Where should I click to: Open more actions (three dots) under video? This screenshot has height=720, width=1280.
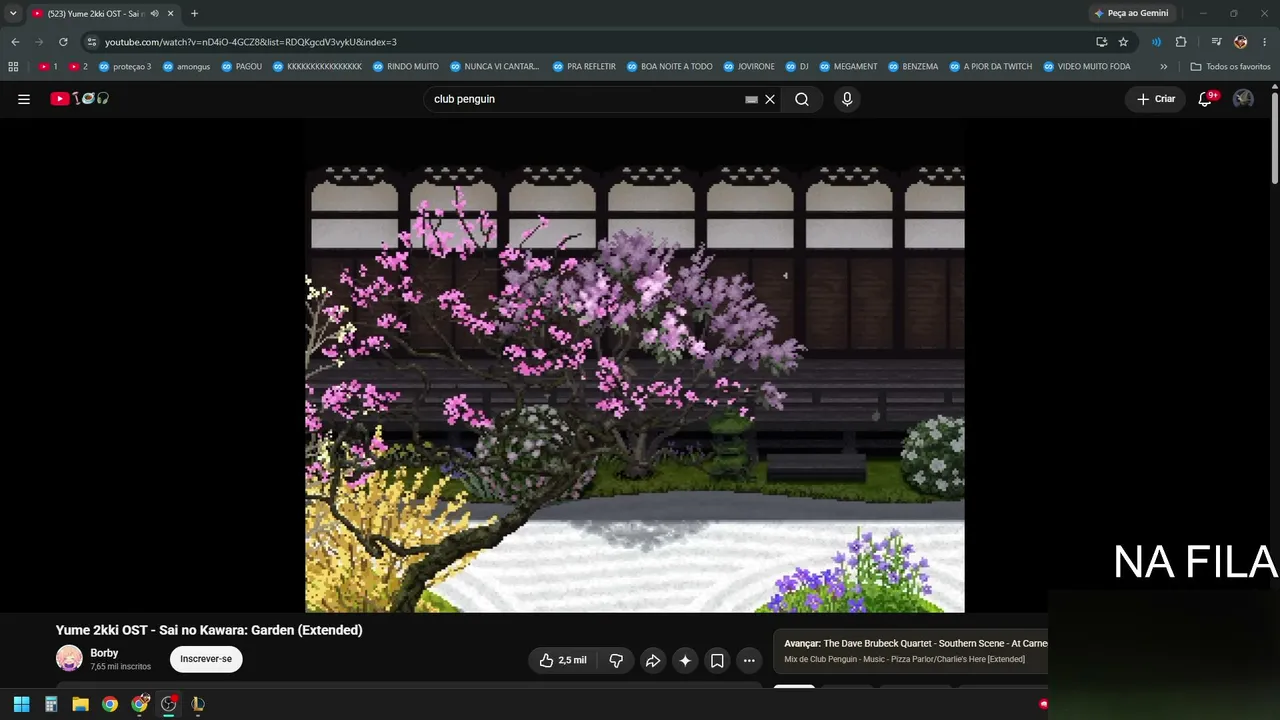click(749, 660)
